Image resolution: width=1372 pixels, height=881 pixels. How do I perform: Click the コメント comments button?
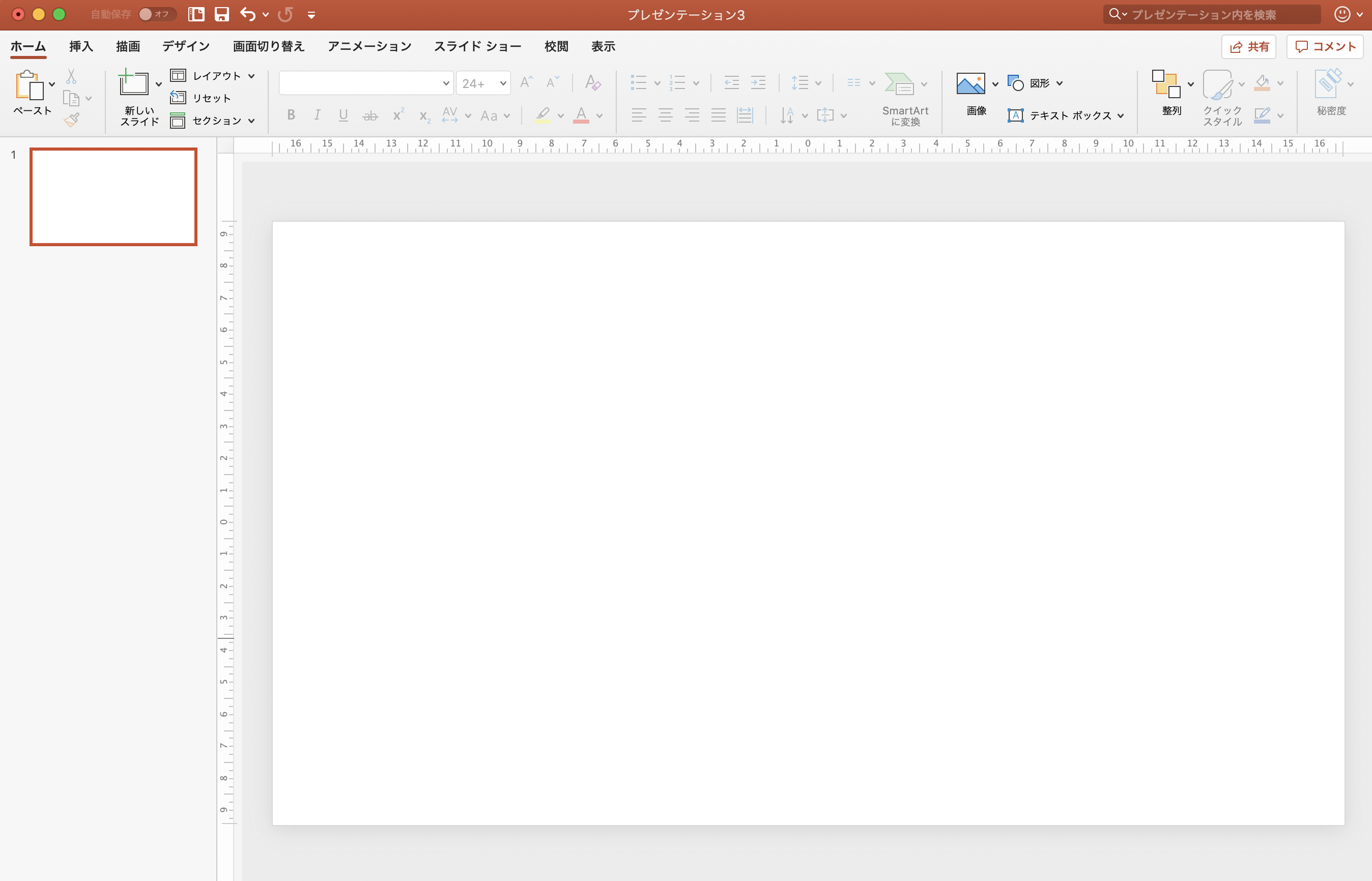[1325, 47]
